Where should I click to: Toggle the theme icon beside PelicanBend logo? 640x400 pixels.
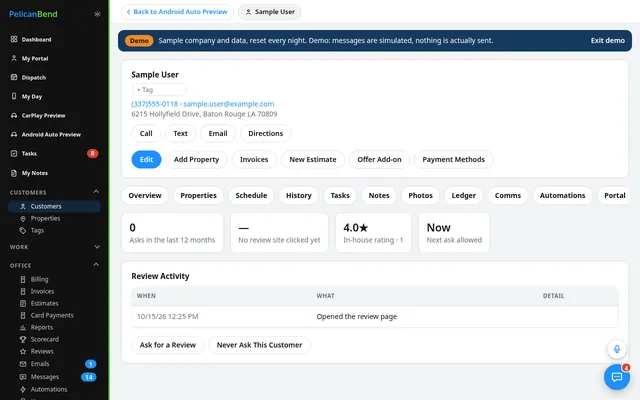coord(97,14)
